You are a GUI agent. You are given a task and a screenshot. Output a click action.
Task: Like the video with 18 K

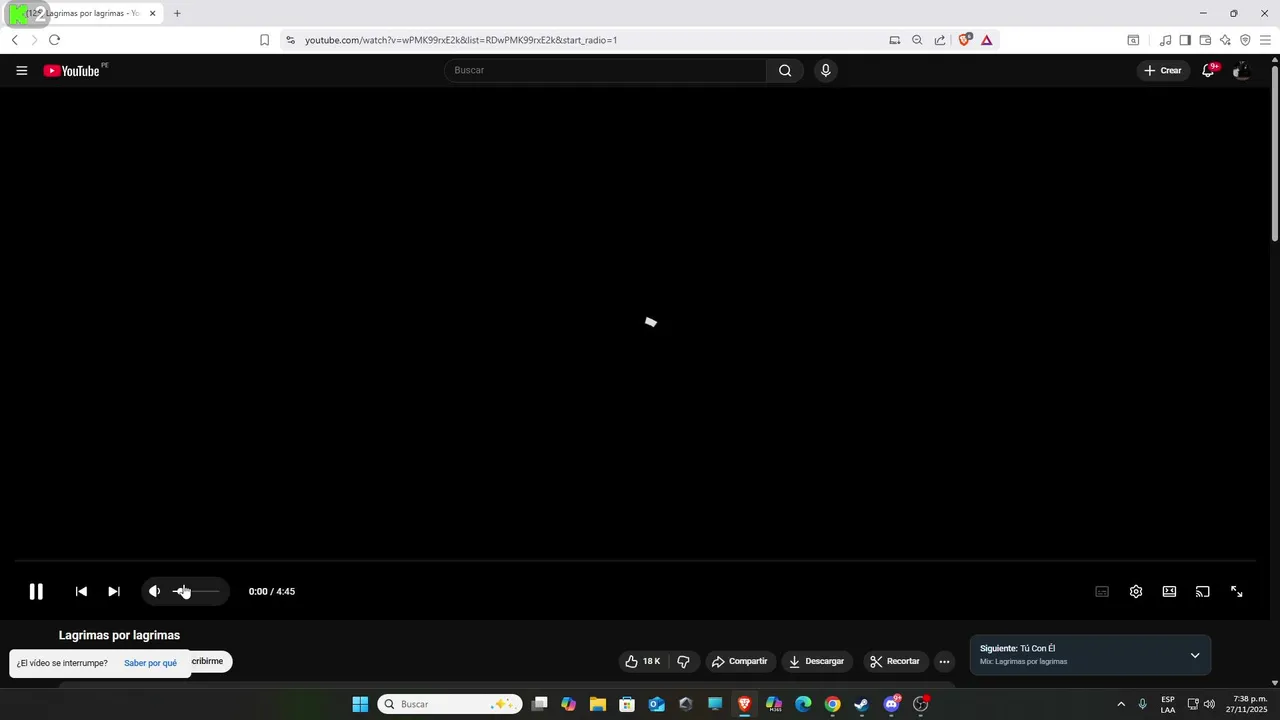pyautogui.click(x=643, y=661)
